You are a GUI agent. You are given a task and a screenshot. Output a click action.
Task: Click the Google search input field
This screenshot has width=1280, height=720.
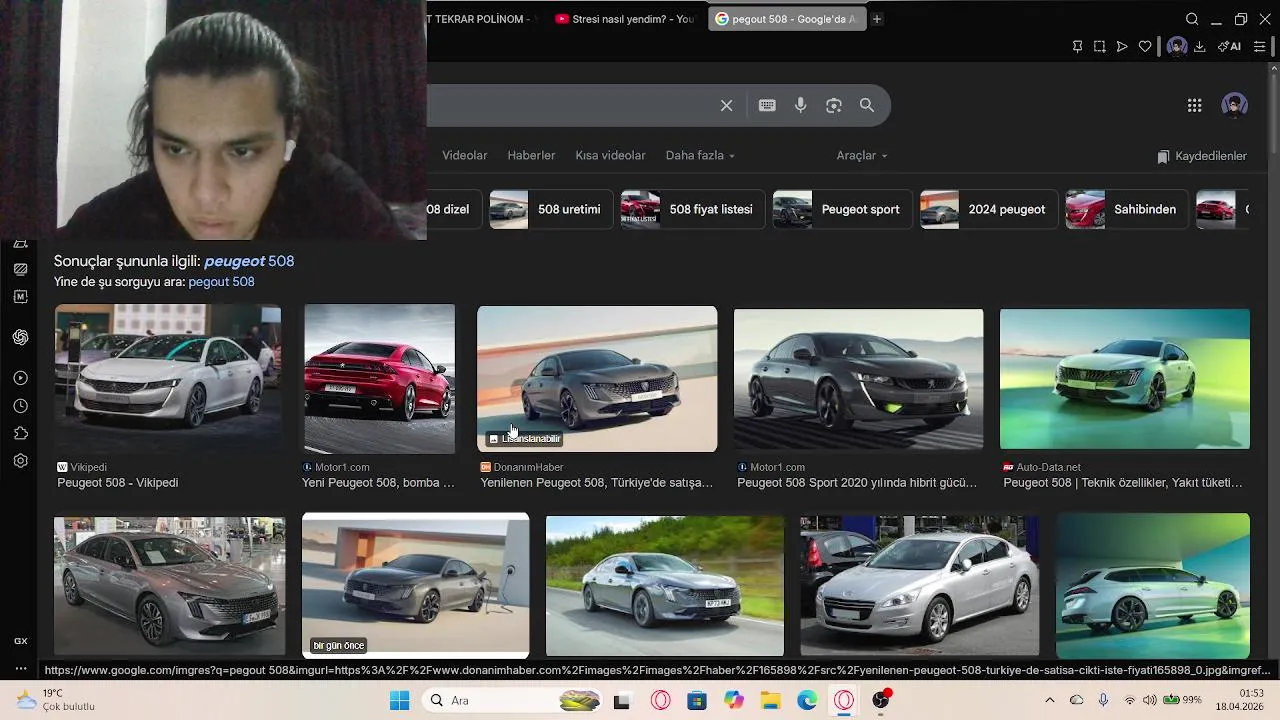click(568, 105)
